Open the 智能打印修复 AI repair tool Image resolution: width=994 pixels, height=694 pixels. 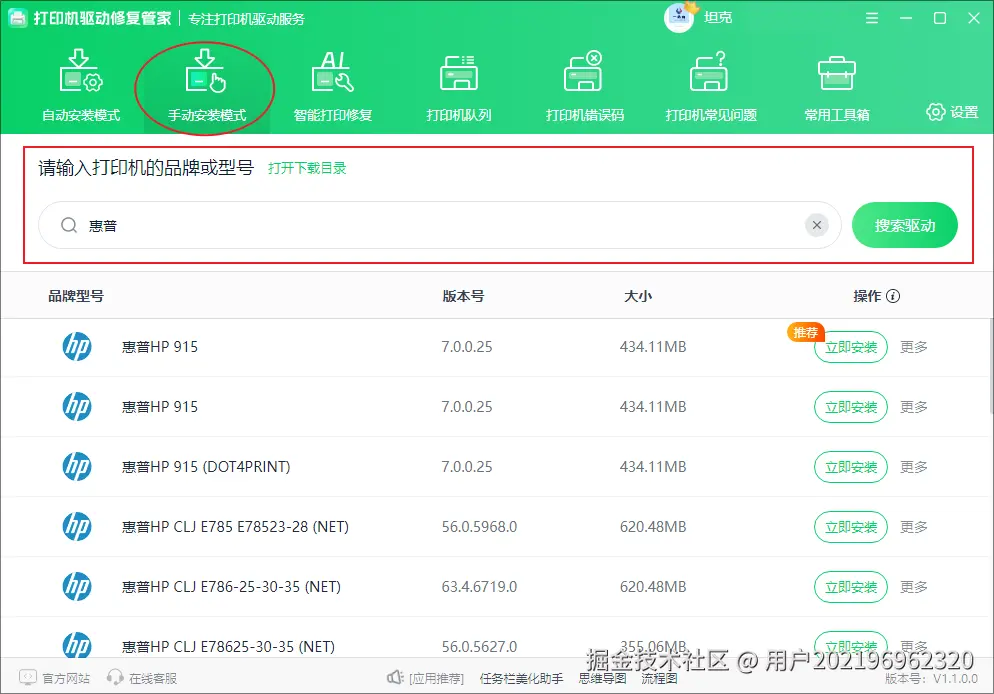(332, 86)
